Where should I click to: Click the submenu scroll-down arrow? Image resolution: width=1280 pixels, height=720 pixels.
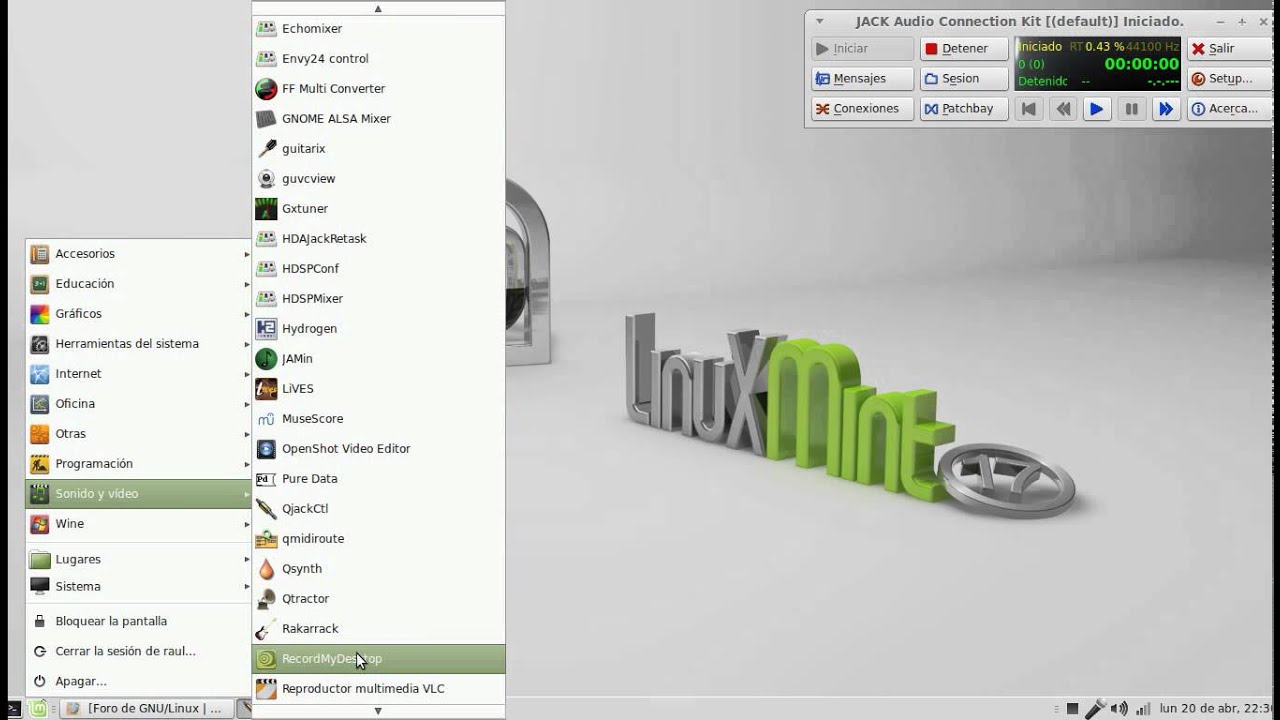pos(378,711)
